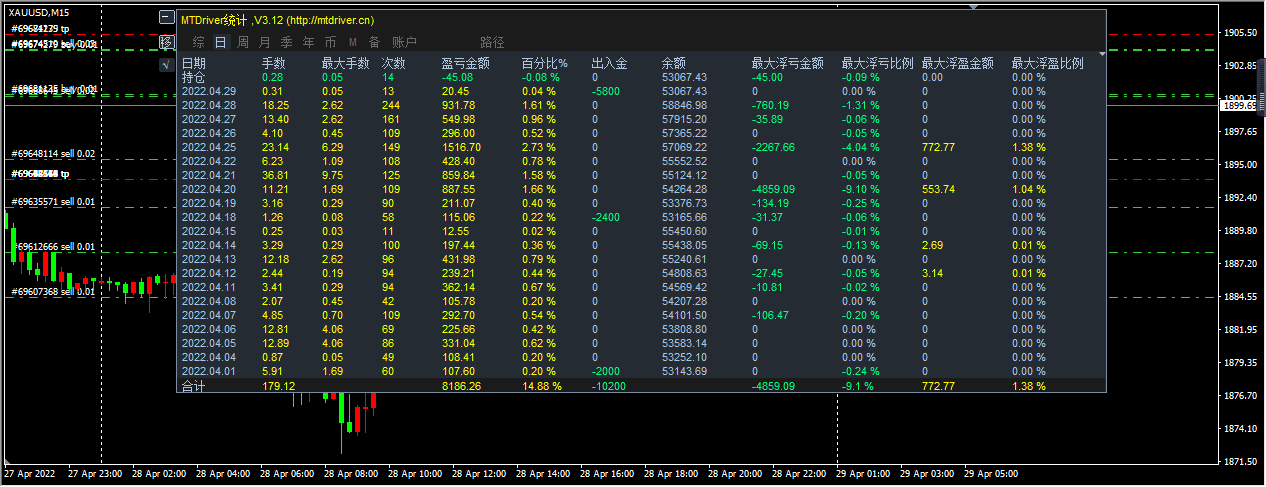Viewport: 1266px width, 487px height.
Task: Switch to the 年 yearly tab
Action: [x=308, y=42]
